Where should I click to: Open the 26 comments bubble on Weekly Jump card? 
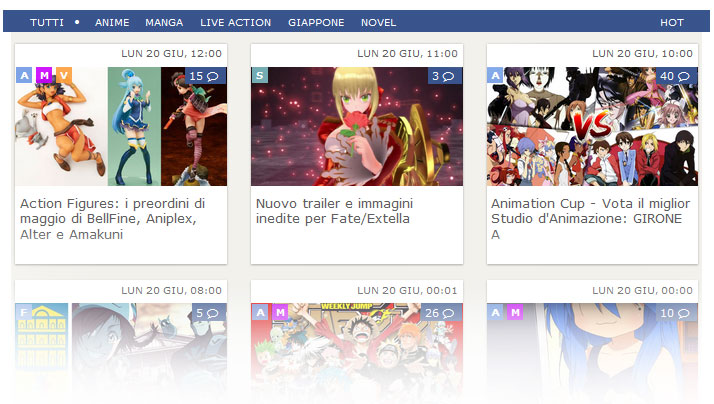pyautogui.click(x=441, y=312)
